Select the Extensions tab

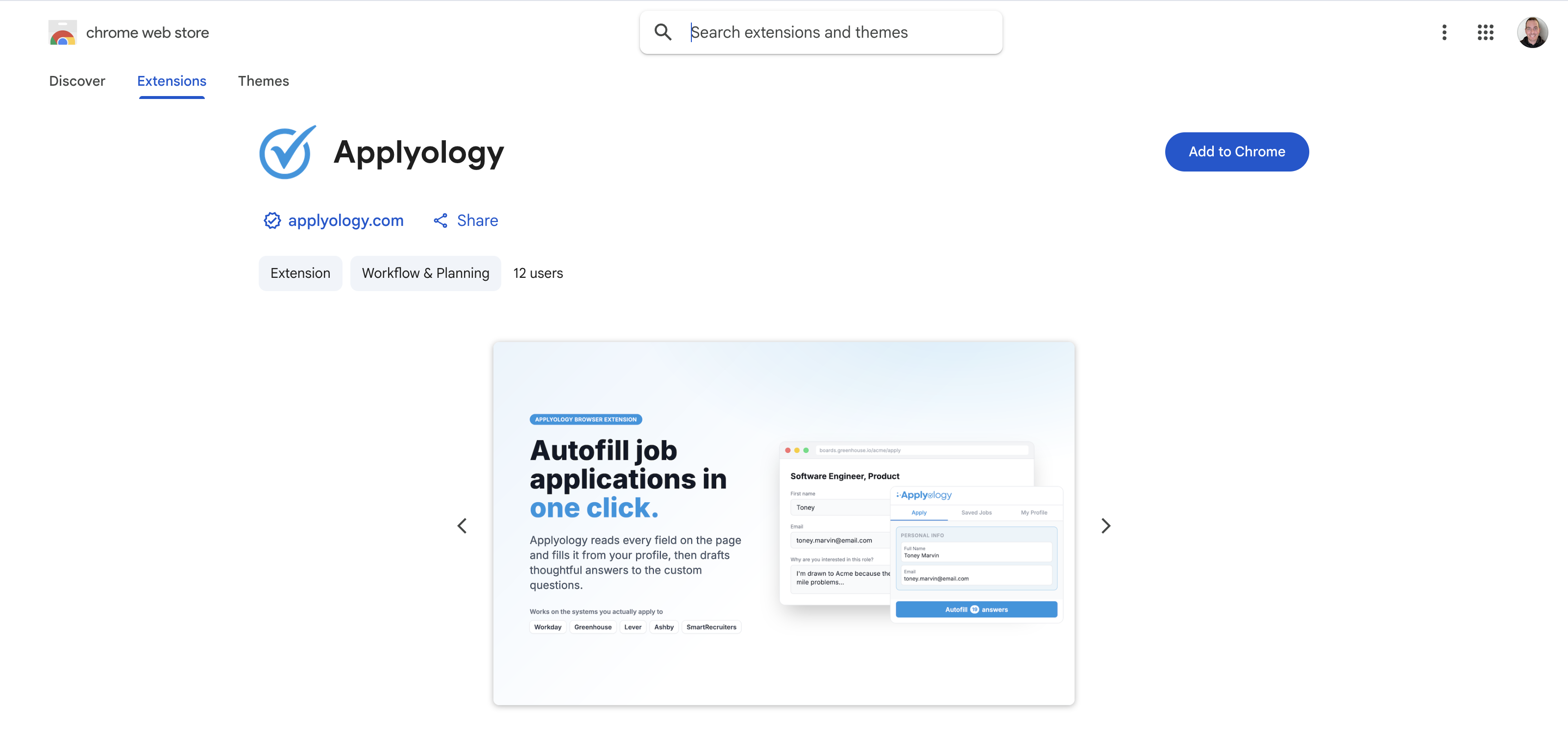click(x=171, y=81)
